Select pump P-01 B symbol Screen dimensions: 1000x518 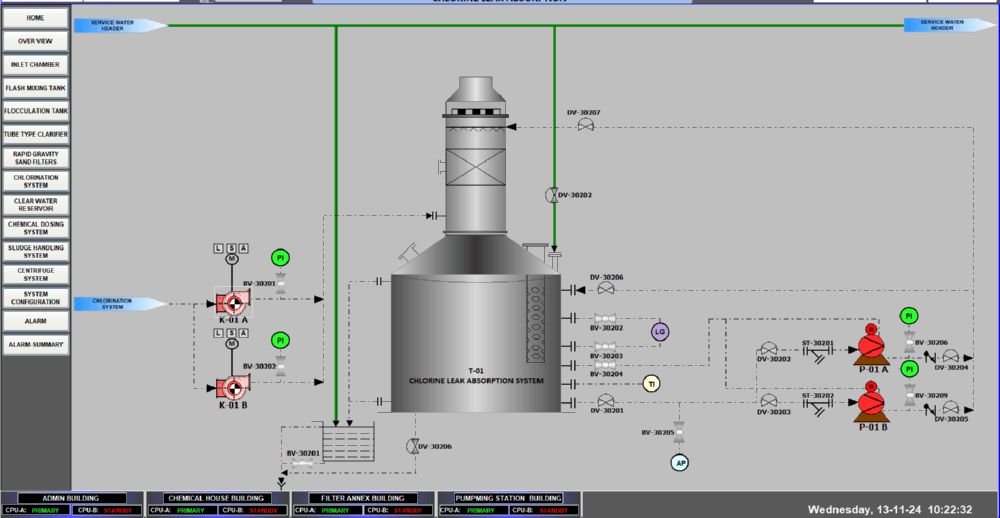point(871,403)
